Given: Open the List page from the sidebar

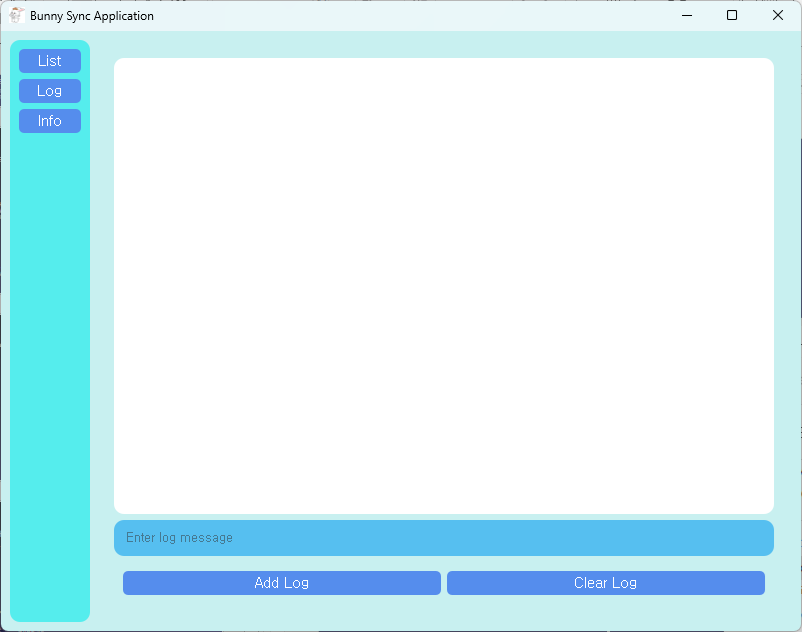Looking at the screenshot, I should [x=50, y=61].
